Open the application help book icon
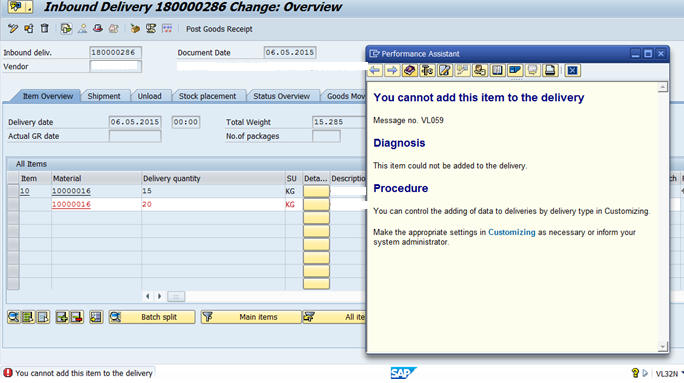684x383 pixels. point(410,70)
